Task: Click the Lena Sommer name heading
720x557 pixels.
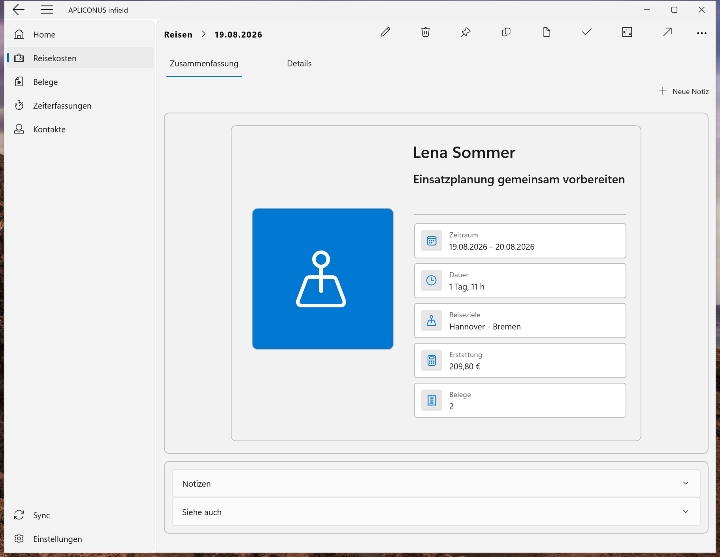Action: pos(464,152)
